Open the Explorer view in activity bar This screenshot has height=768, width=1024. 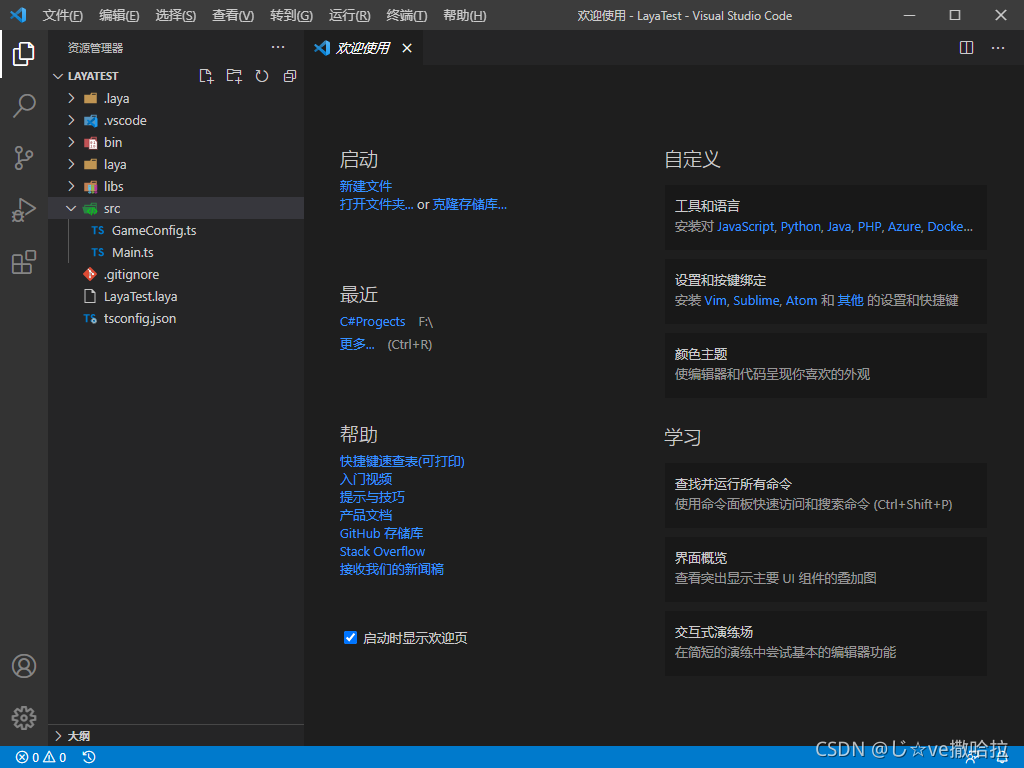pyautogui.click(x=24, y=54)
